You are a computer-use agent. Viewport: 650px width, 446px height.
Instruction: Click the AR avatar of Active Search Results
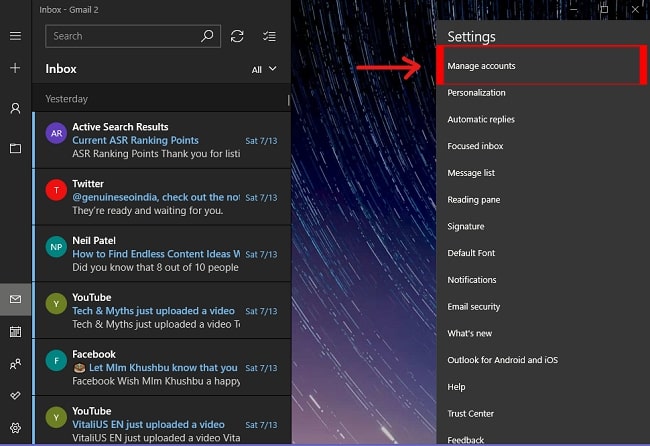[x=56, y=133]
